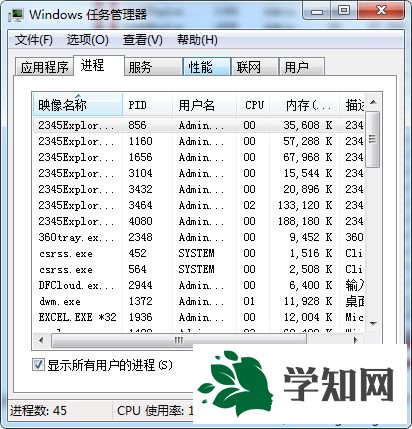Sort by 映像名称 column header
Screen dimensions: 412x429
(78, 105)
